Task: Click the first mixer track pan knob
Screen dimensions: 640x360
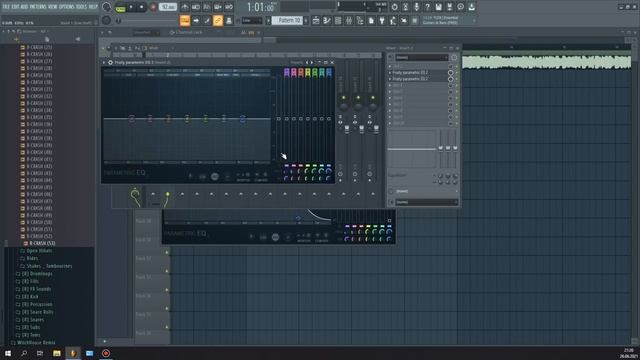Action: (x=344, y=106)
